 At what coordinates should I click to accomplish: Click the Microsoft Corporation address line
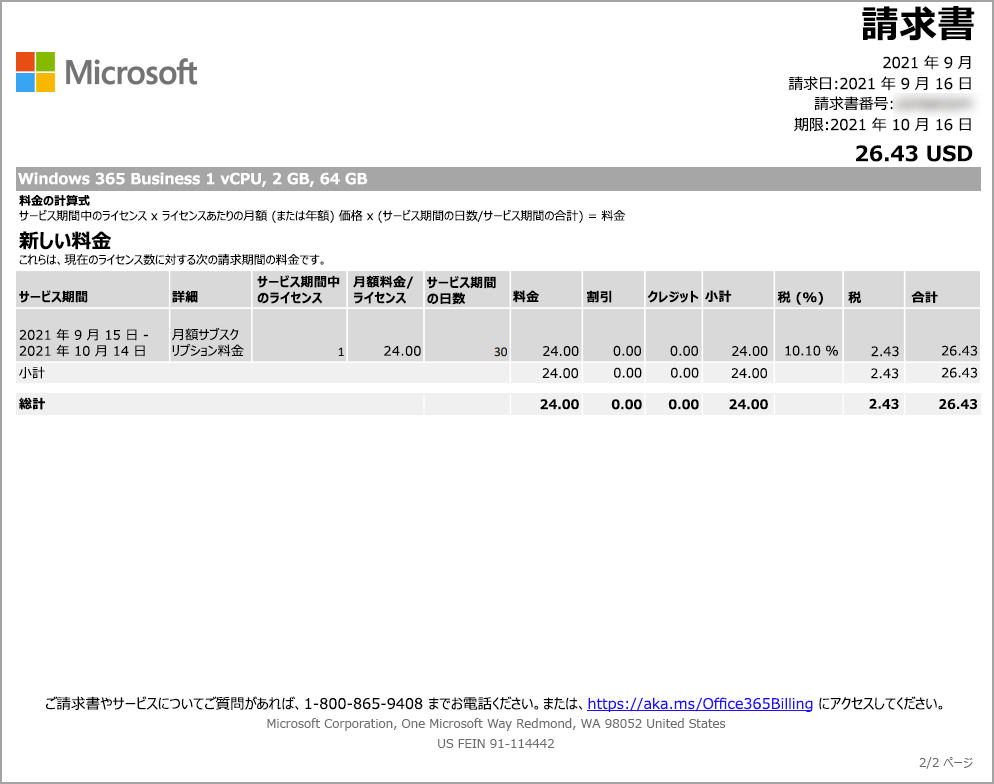coord(496,723)
